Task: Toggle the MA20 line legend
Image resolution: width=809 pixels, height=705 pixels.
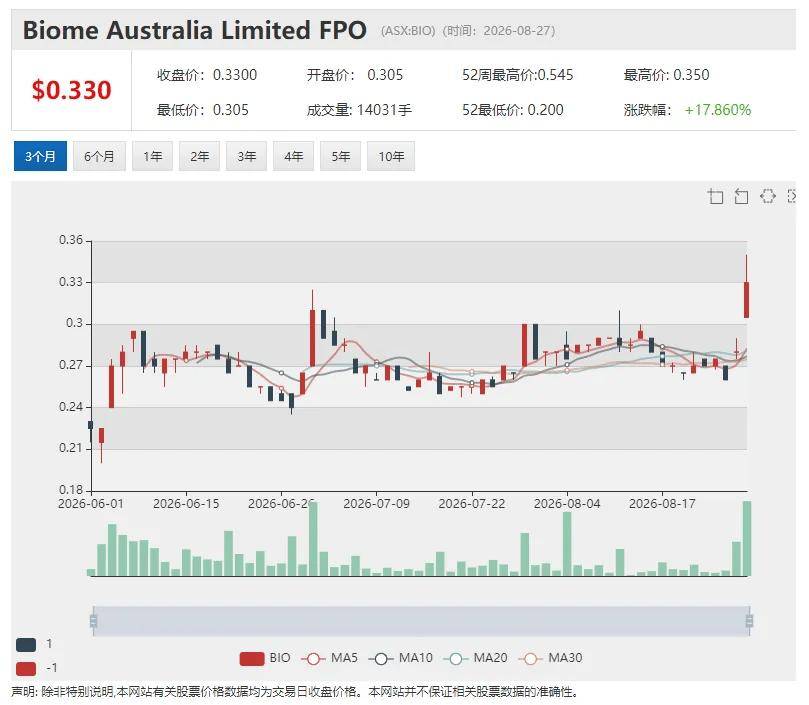Action: point(475,658)
